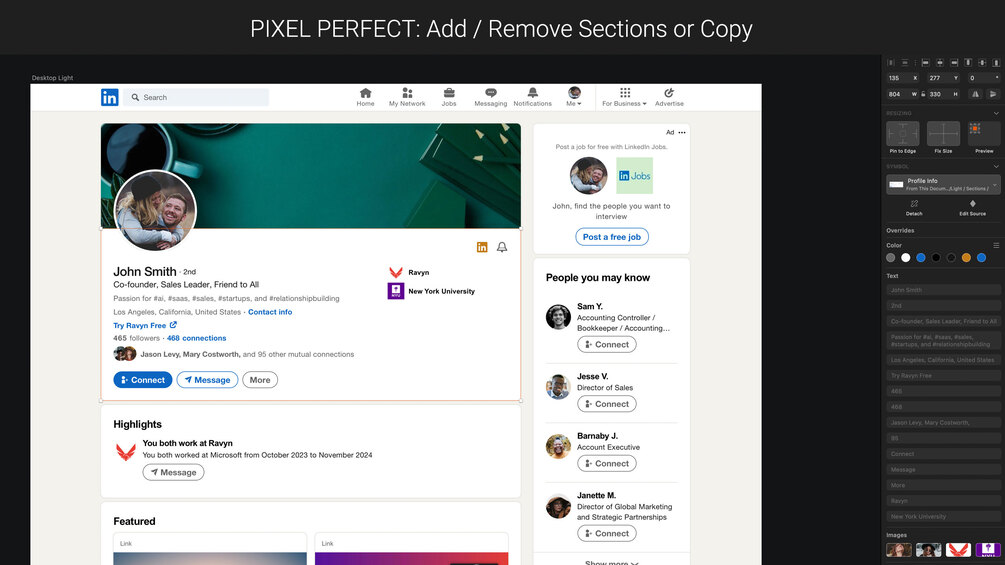The height and width of the screenshot is (565, 1005).
Task: Toggle Flip Vertical in the inspector
Action: pos(993,94)
